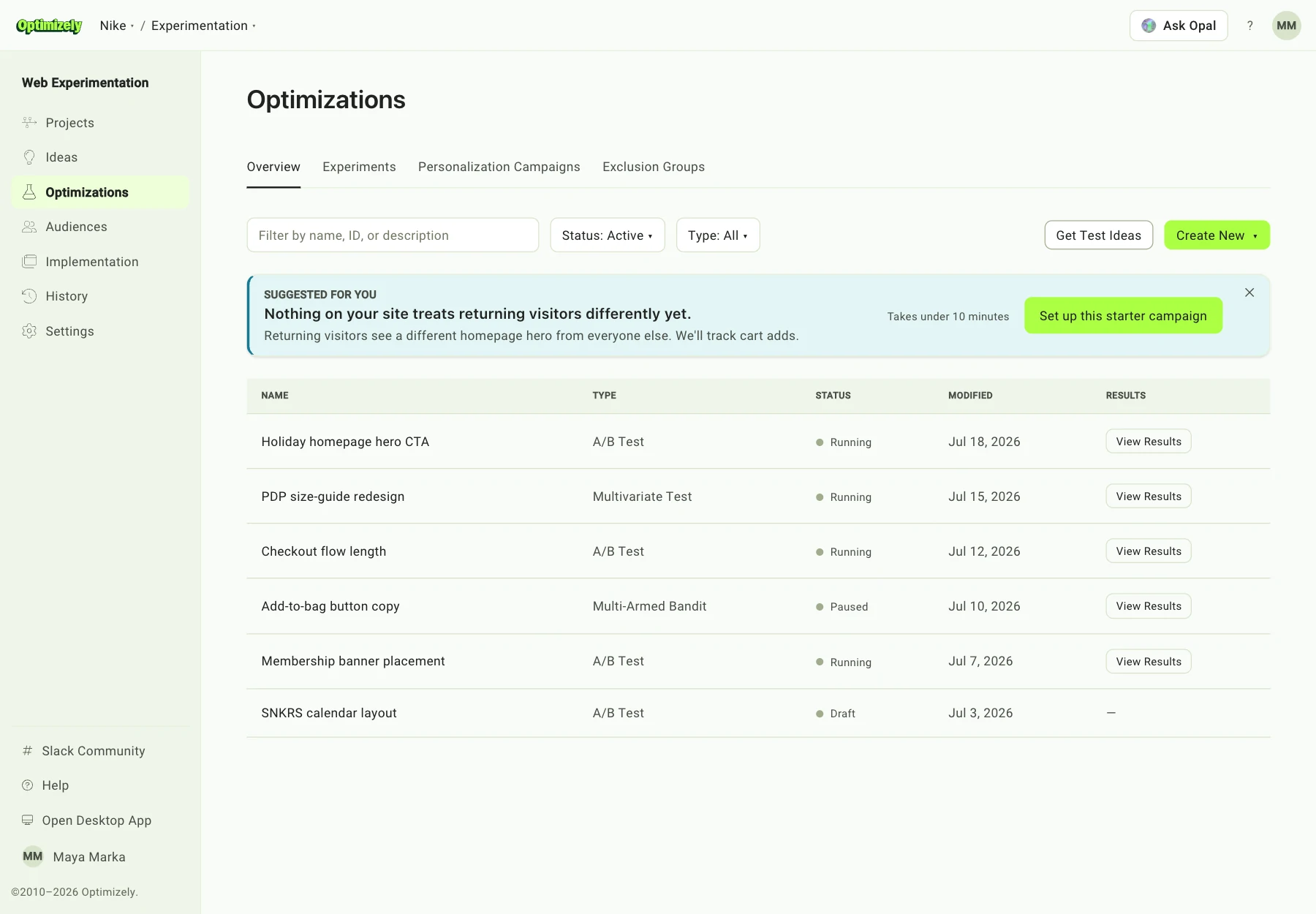Click the Get Test Ideas button
Image resolution: width=1316 pixels, height=914 pixels.
point(1099,235)
